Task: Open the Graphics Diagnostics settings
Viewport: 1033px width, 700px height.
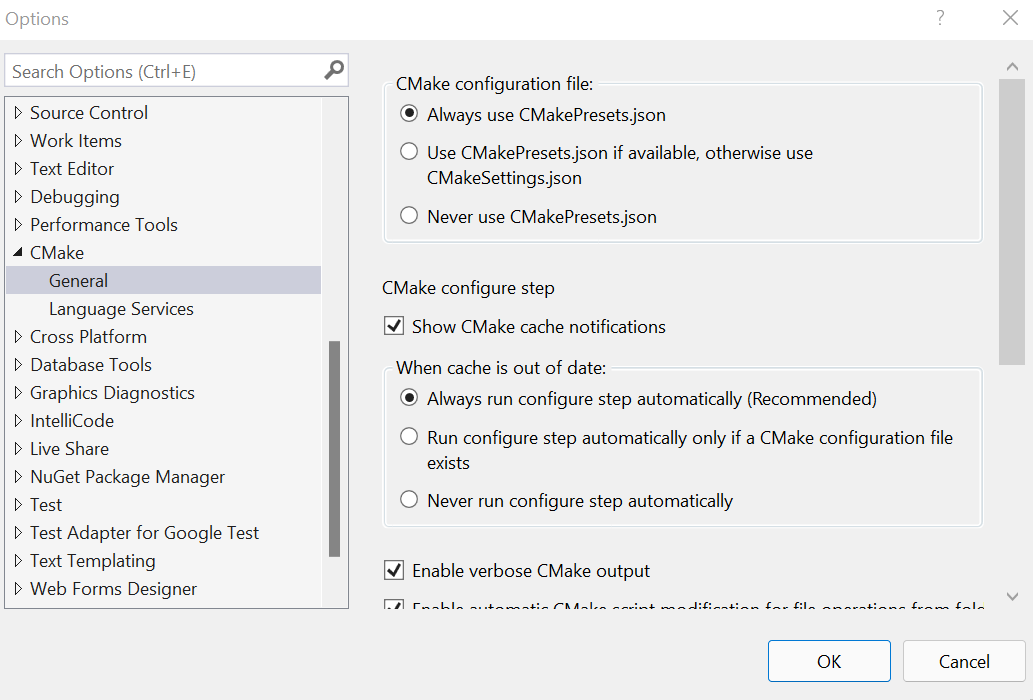Action: pos(111,392)
